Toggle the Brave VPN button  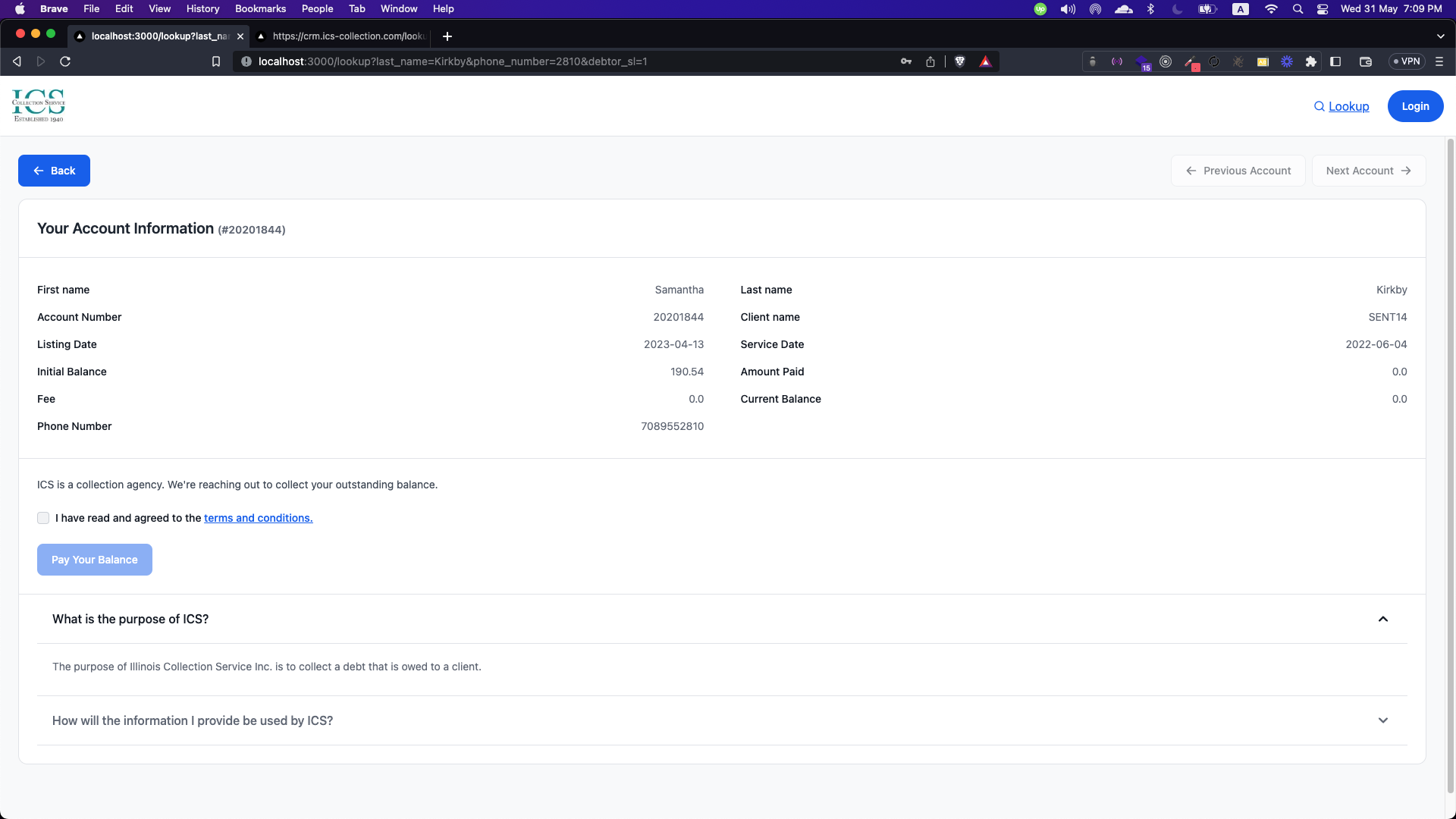[1407, 61]
